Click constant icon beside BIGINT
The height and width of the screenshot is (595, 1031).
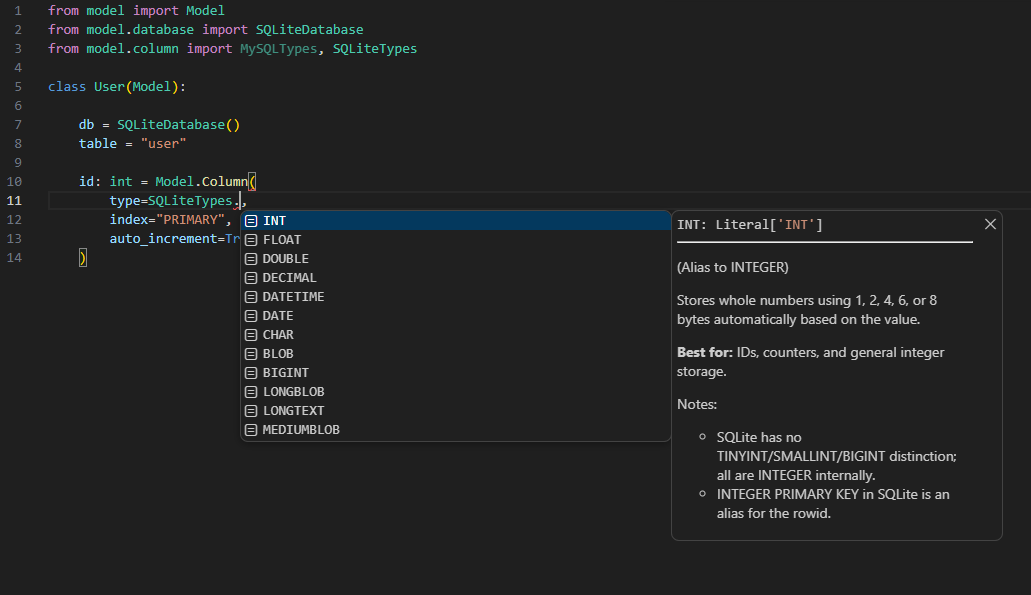point(251,373)
